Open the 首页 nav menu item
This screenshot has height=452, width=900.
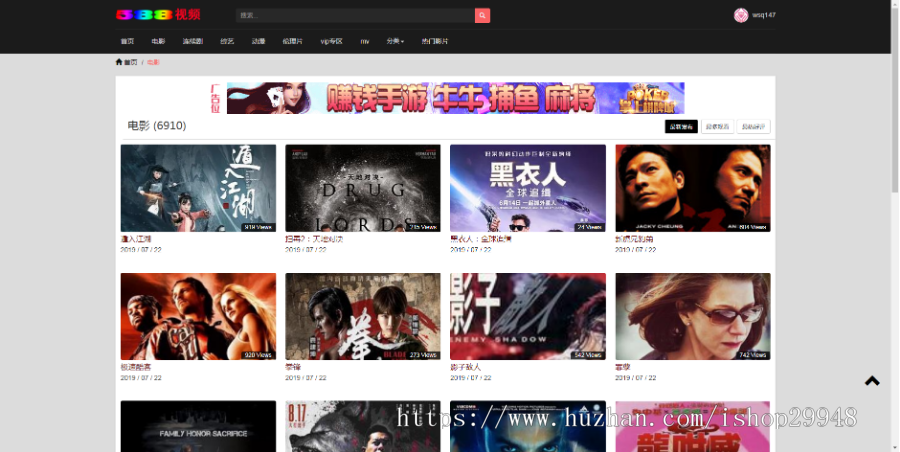coord(127,41)
